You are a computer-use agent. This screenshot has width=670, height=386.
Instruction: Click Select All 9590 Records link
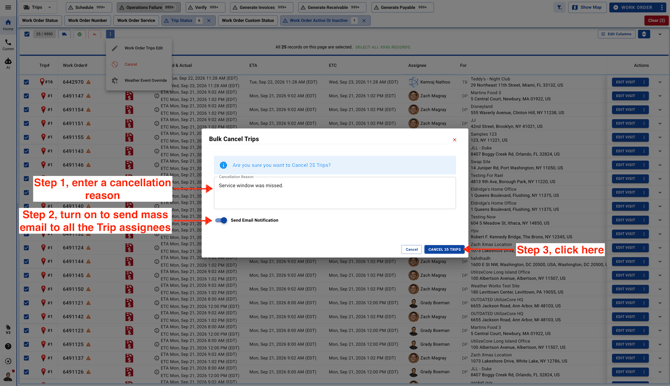(382, 47)
